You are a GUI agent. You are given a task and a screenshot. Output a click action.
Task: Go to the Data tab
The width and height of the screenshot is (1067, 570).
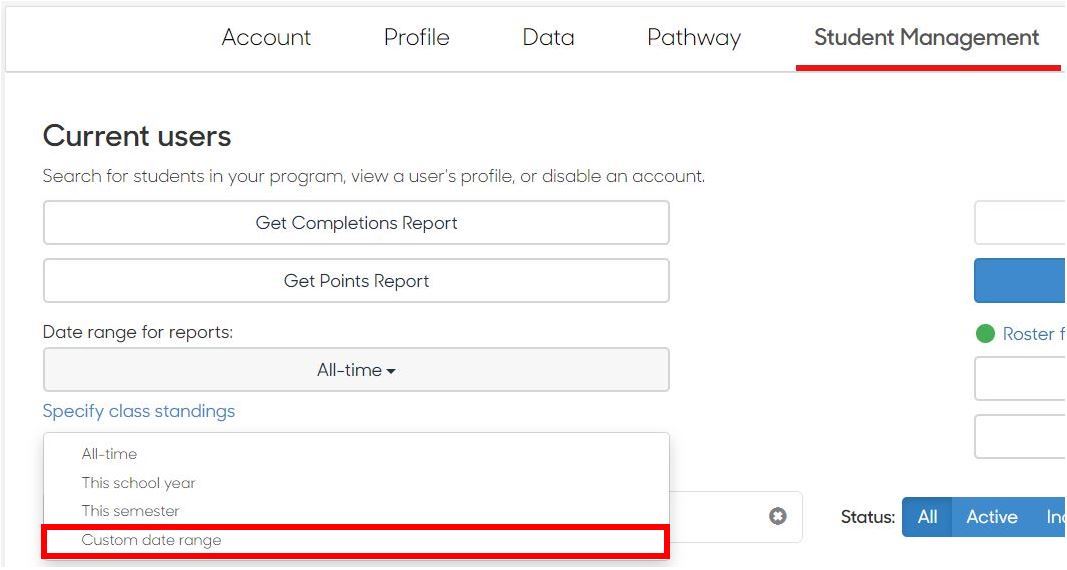pos(548,37)
